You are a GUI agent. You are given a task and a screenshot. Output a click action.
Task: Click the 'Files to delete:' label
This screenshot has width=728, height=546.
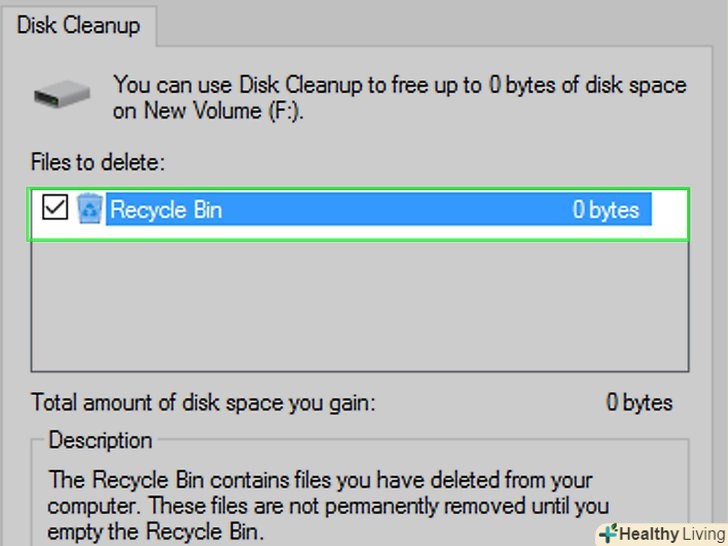(x=97, y=161)
